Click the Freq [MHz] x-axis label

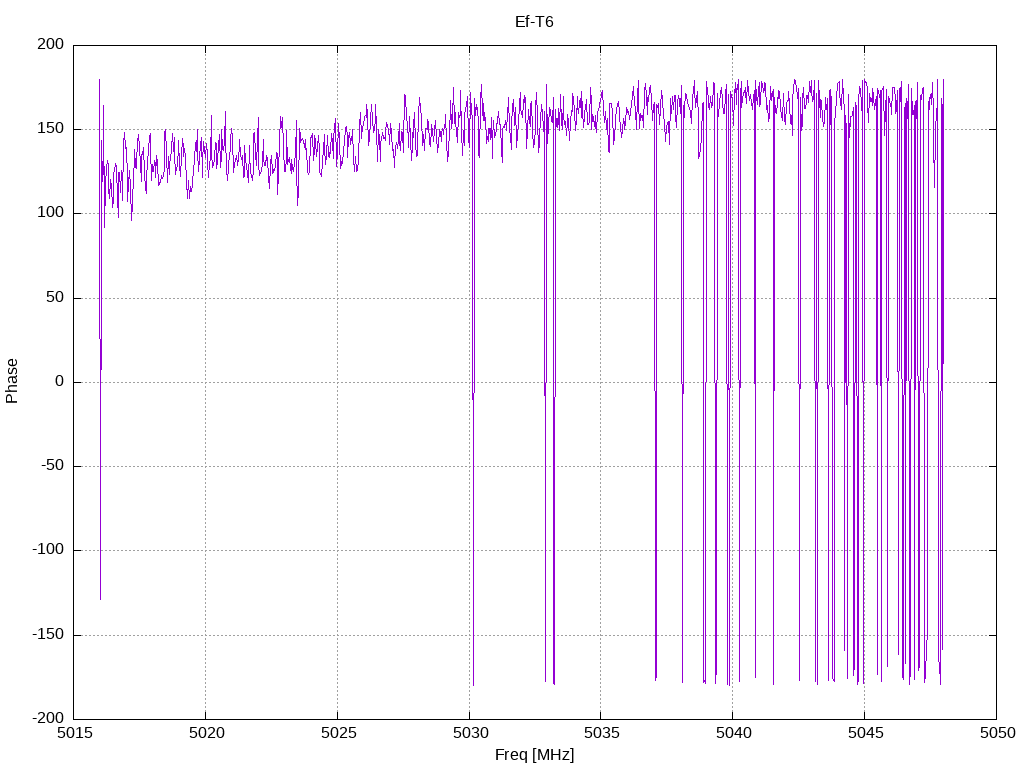(x=534, y=755)
